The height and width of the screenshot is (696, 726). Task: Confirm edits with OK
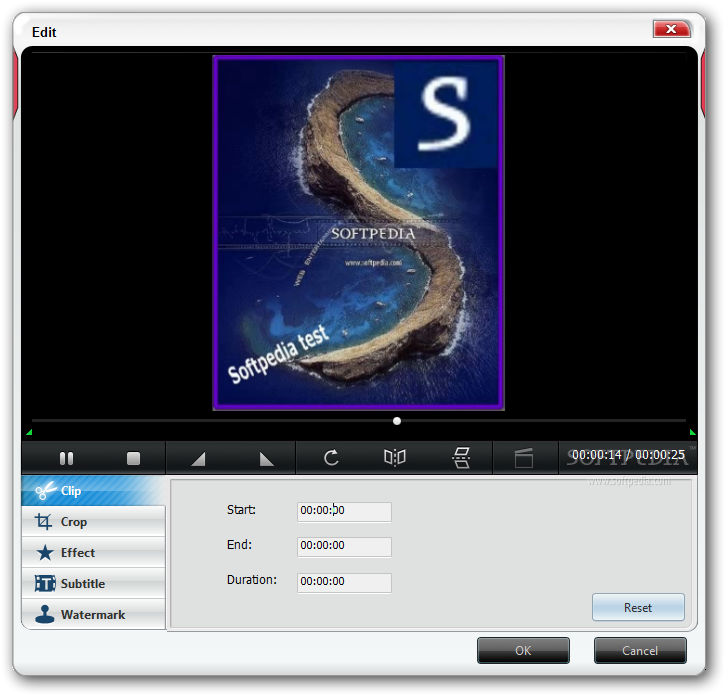[x=523, y=651]
